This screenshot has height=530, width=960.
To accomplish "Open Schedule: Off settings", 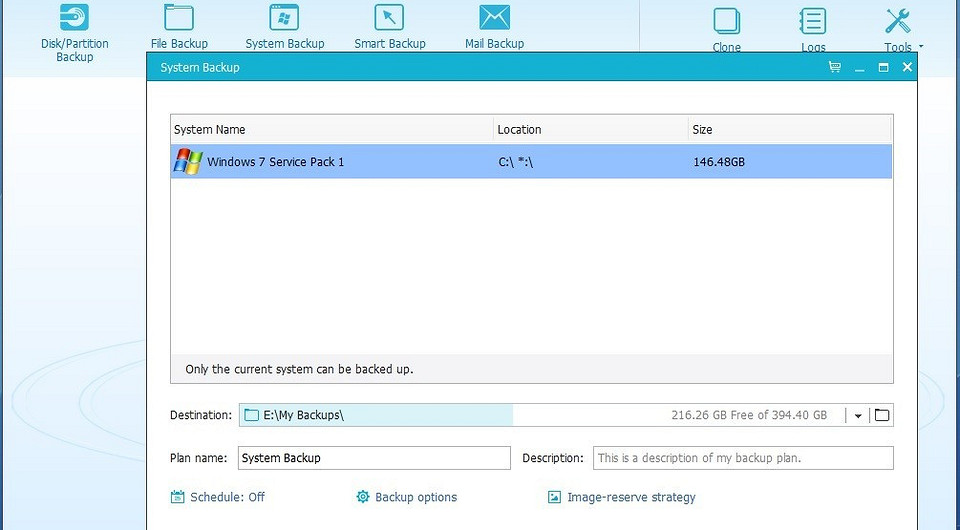I will [218, 497].
